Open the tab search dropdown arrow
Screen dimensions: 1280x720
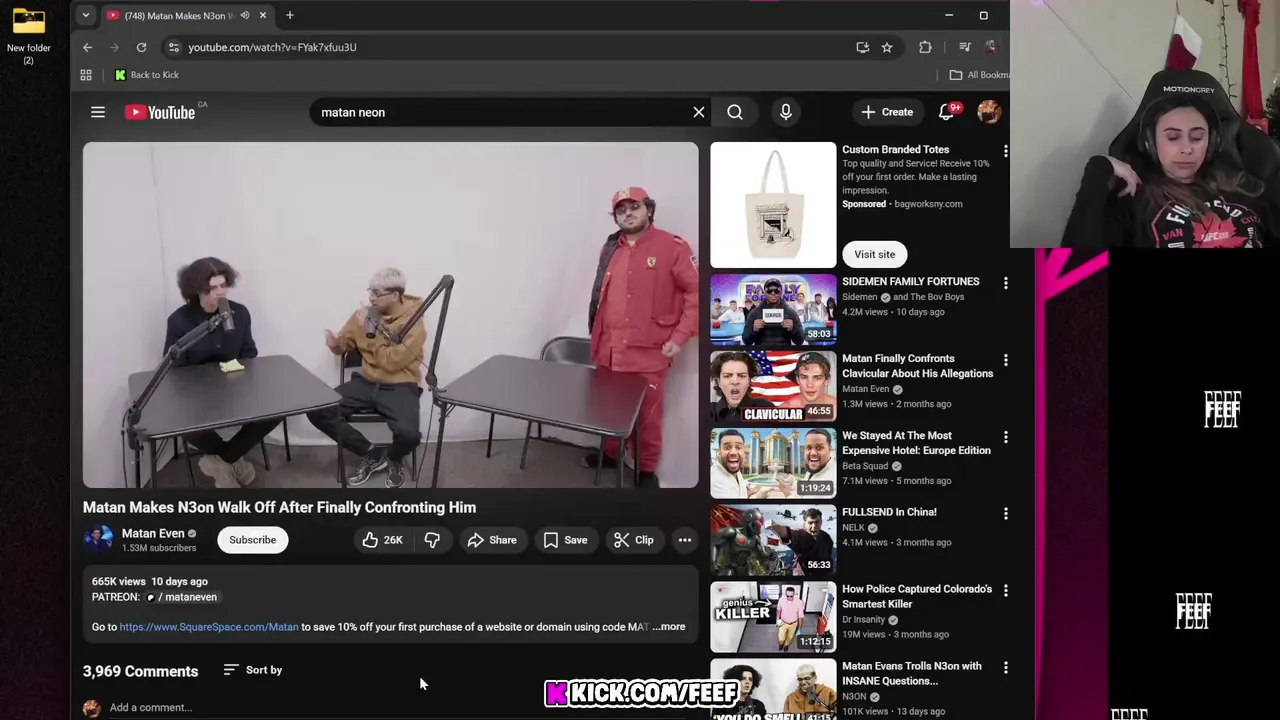[x=86, y=15]
